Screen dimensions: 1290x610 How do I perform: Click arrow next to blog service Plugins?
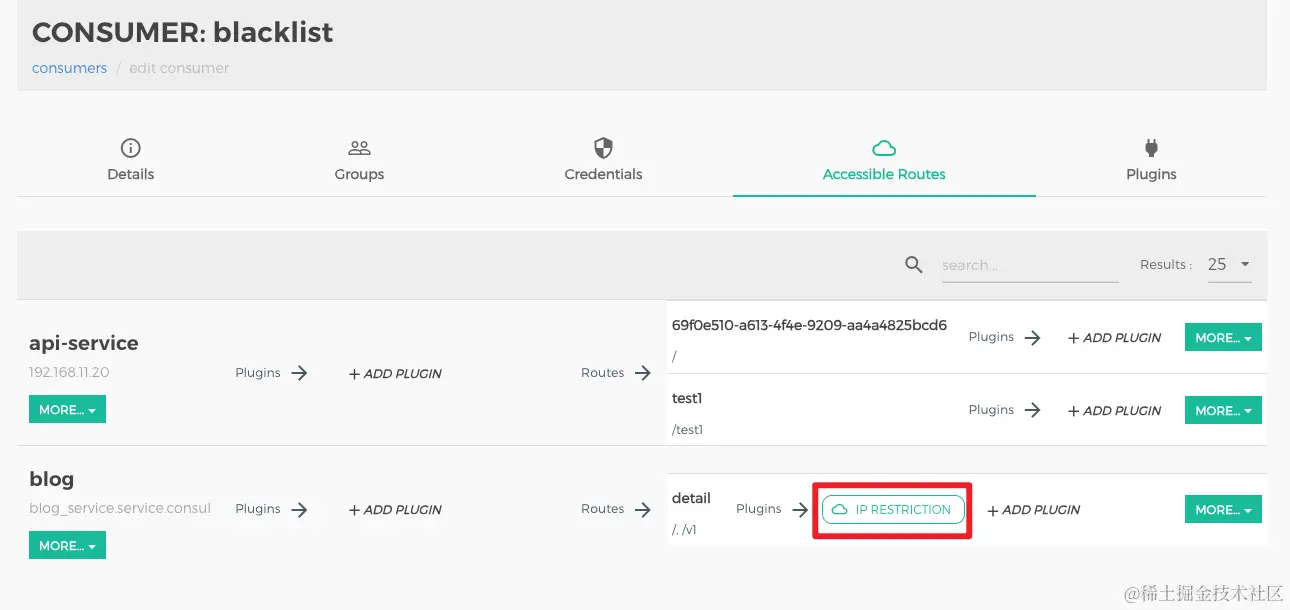click(x=299, y=509)
